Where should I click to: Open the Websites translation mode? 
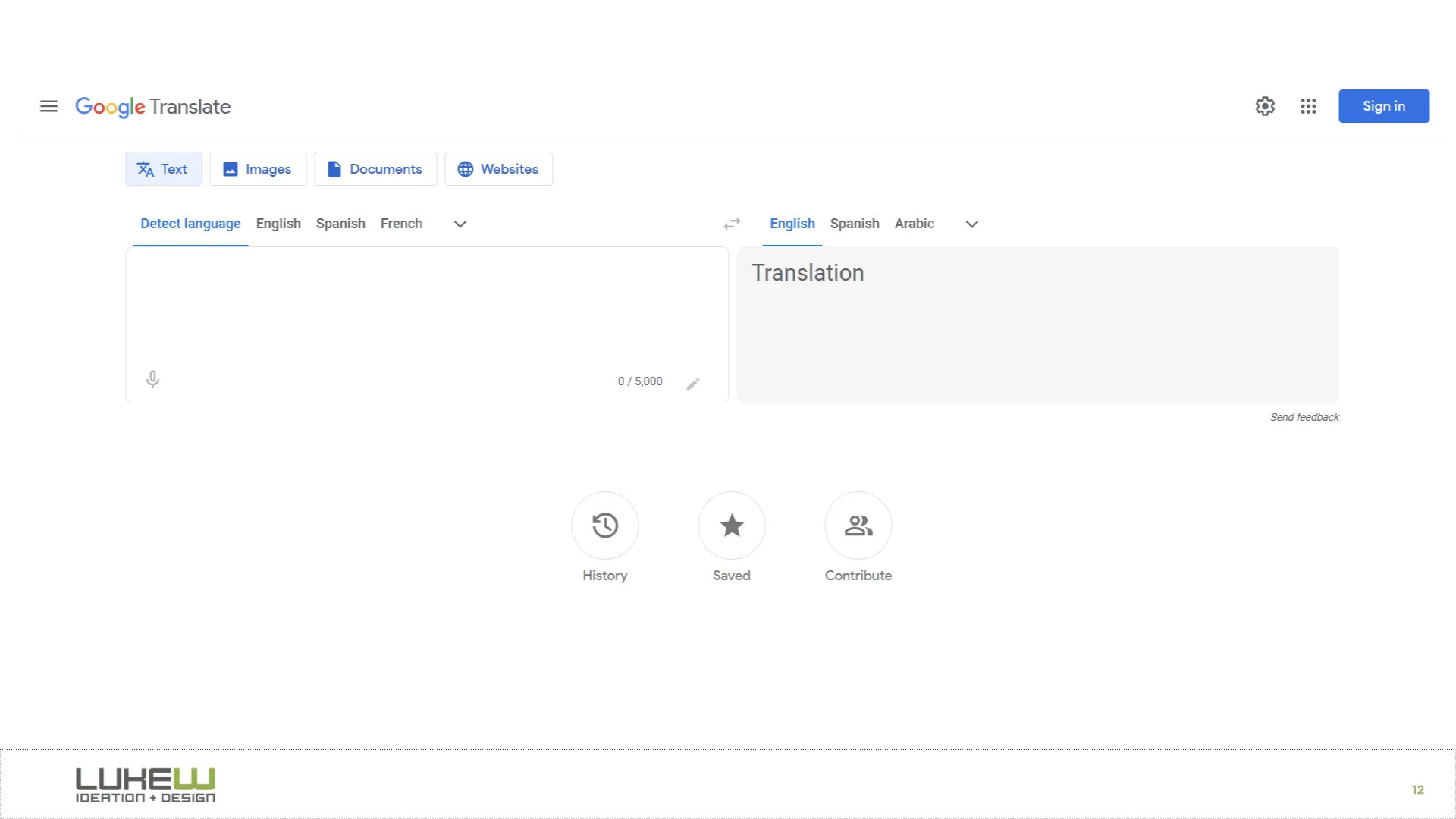click(498, 168)
